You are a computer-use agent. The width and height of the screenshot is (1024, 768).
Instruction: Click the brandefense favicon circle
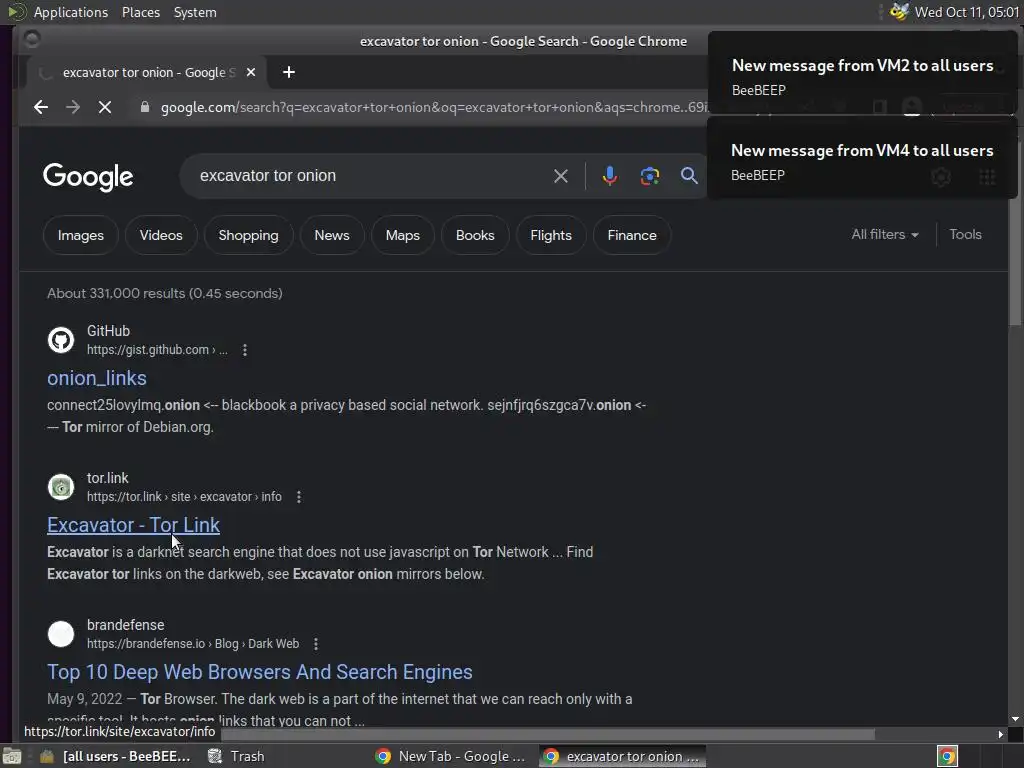click(61, 634)
